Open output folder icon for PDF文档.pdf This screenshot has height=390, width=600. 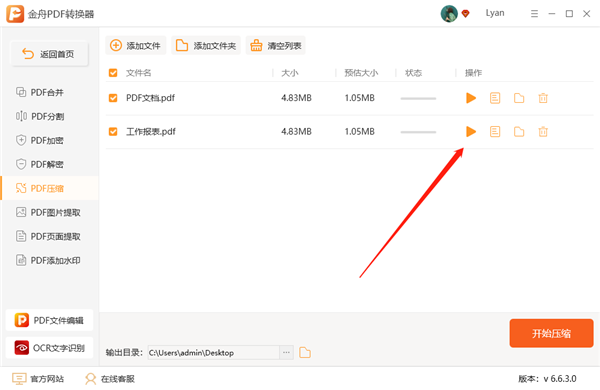pos(519,98)
